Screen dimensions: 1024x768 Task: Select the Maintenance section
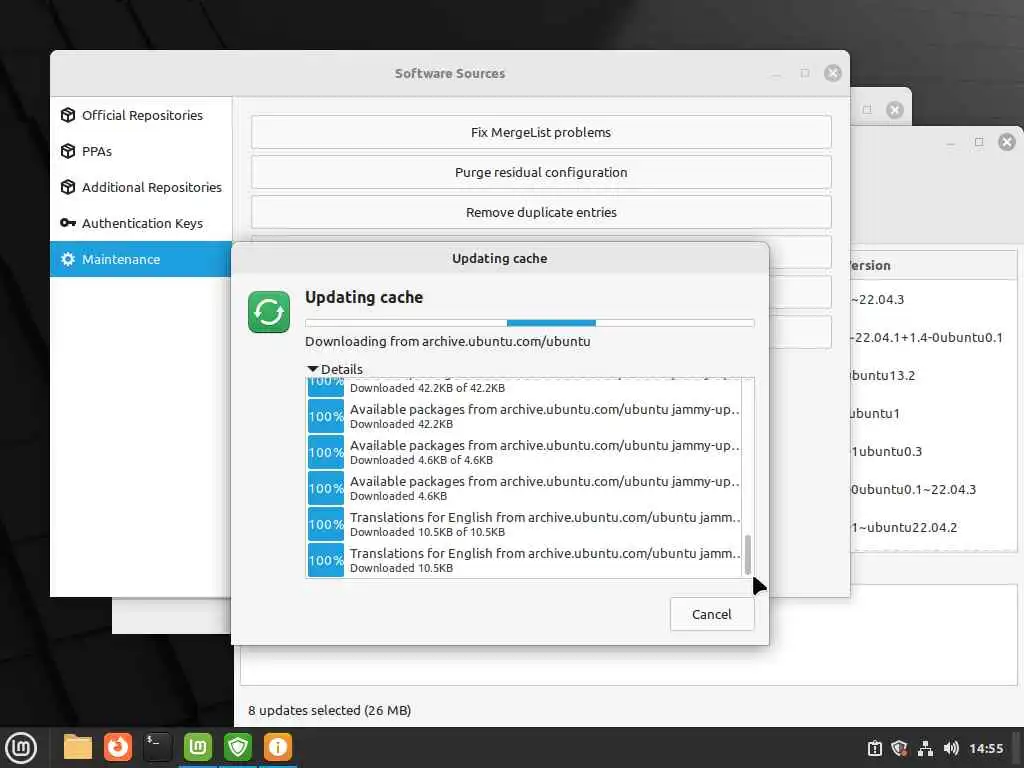(x=141, y=259)
